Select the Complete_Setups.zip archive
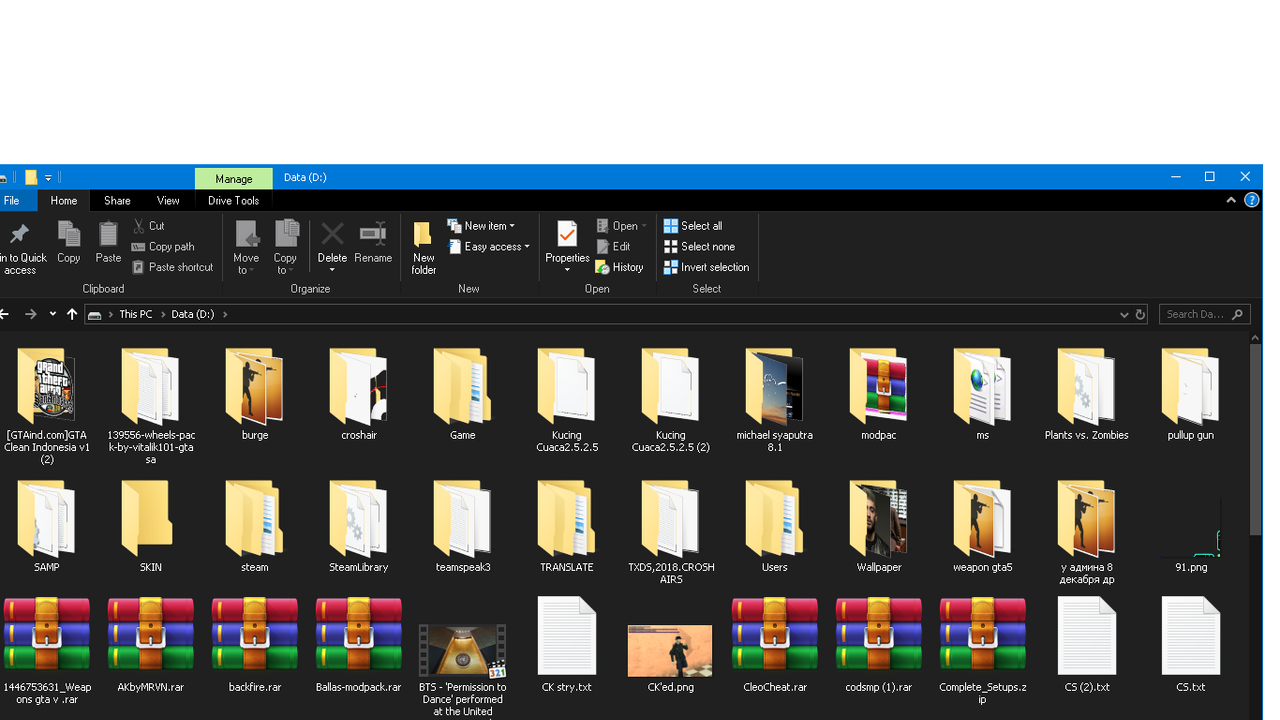This screenshot has height=720, width=1280. pyautogui.click(x=983, y=651)
